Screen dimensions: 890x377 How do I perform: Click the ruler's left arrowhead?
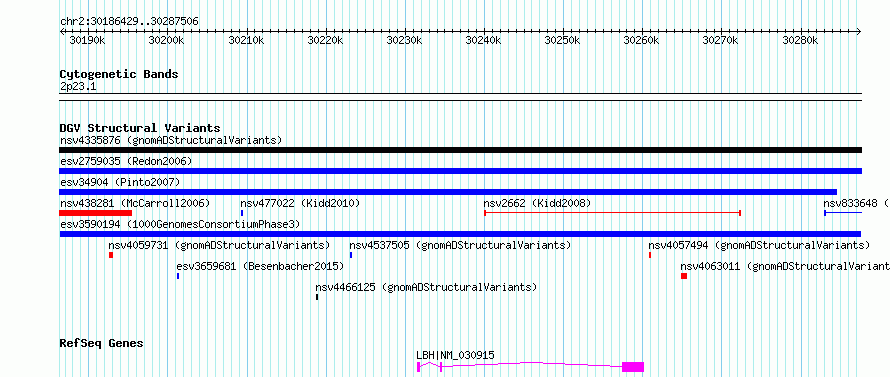coord(62,31)
